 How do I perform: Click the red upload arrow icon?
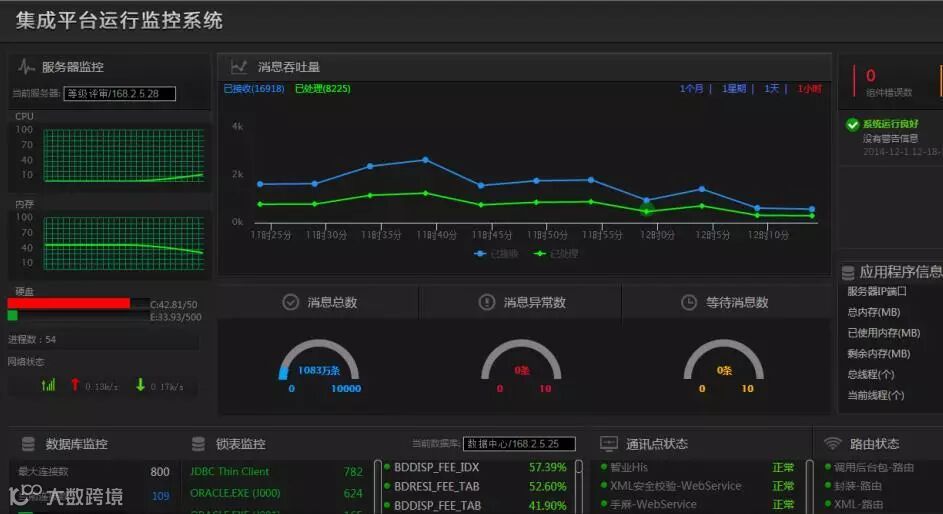[x=75, y=385]
